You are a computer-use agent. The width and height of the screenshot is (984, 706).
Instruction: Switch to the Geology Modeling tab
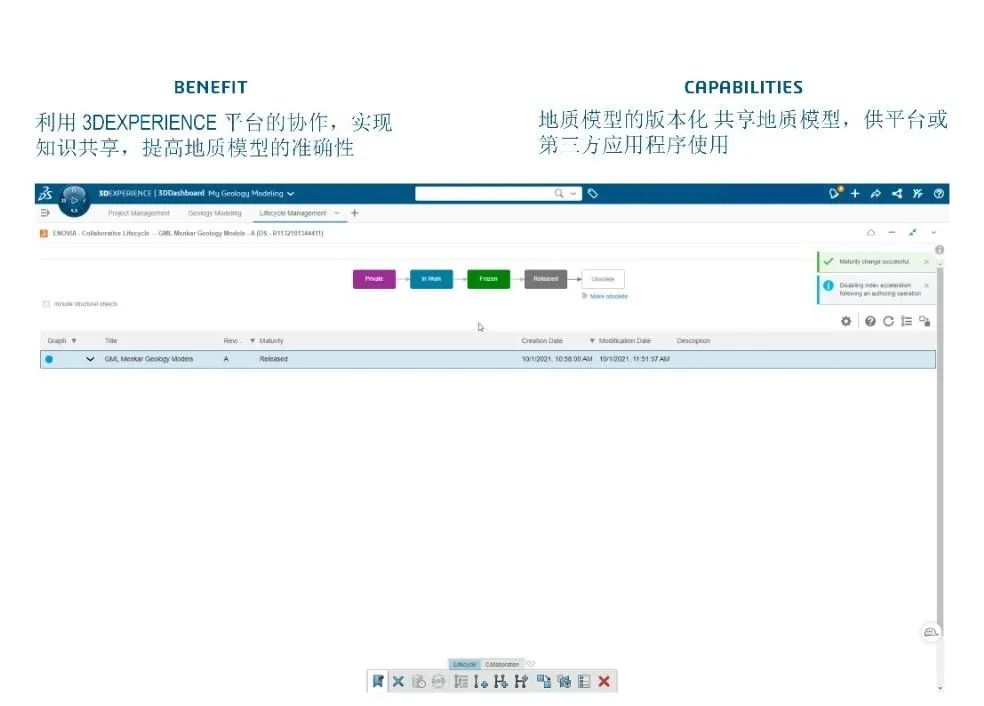[x=214, y=213]
